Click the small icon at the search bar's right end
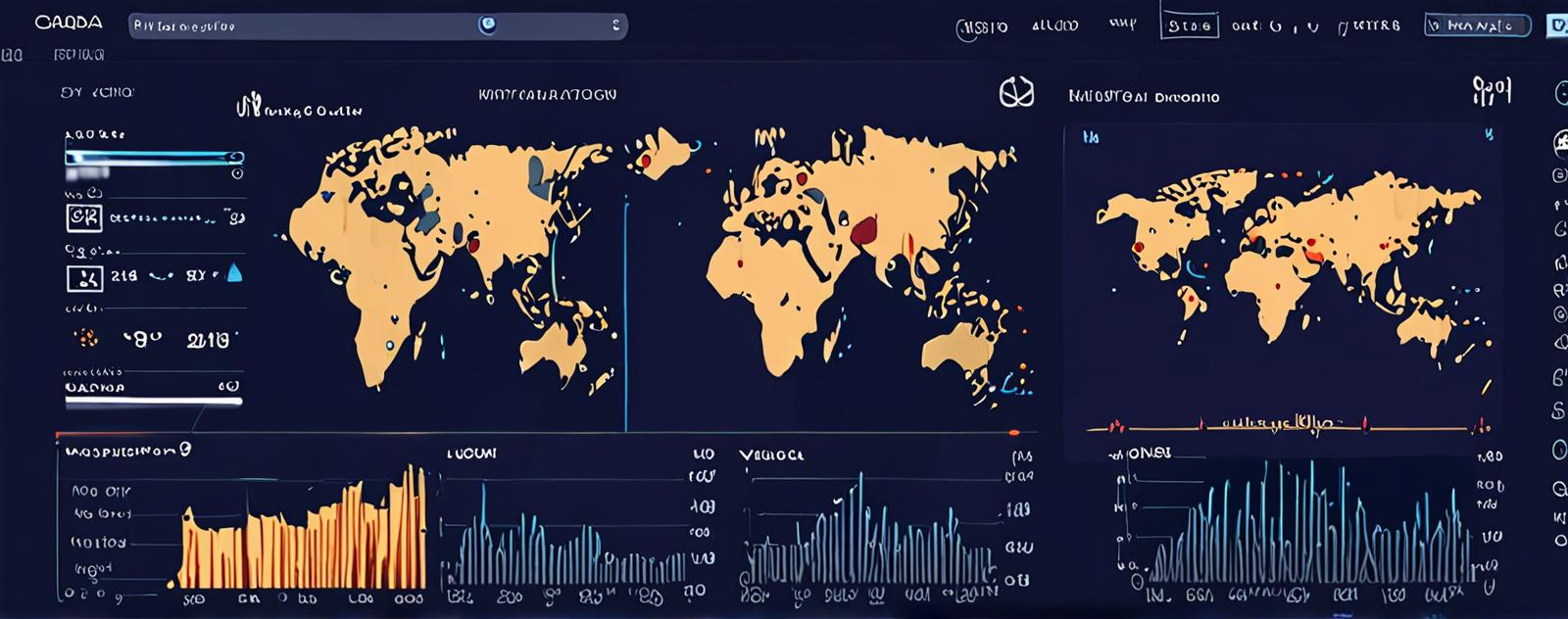This screenshot has width=1568, height=619. (x=615, y=25)
